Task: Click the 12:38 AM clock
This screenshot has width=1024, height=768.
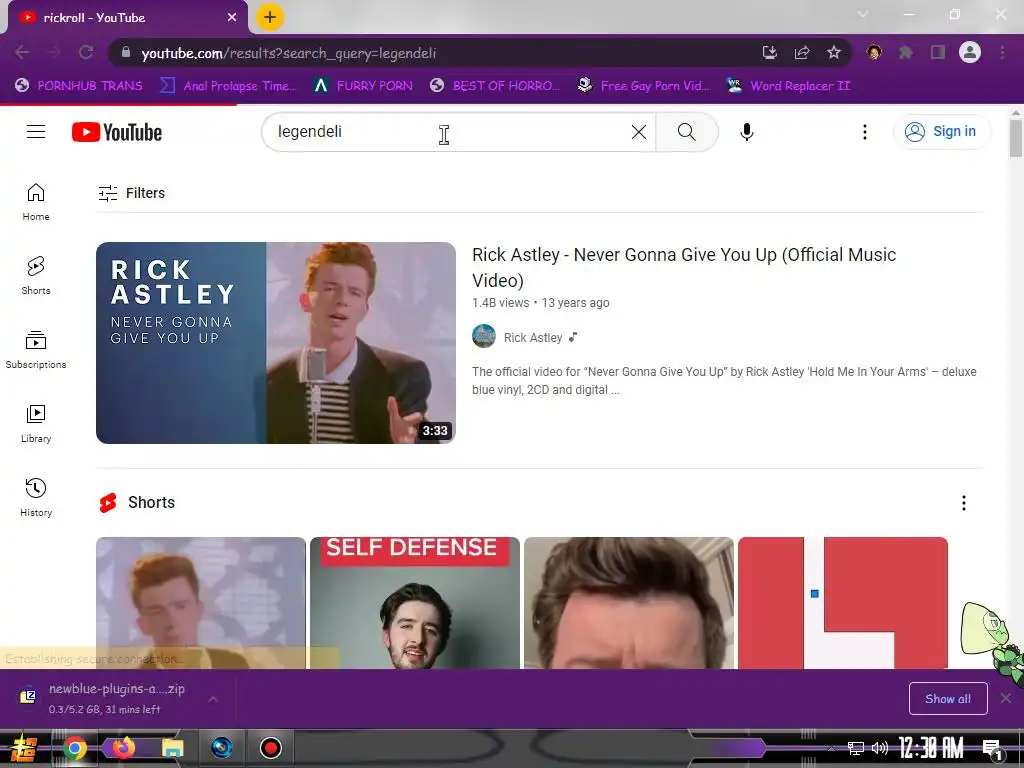Action: coord(931,748)
